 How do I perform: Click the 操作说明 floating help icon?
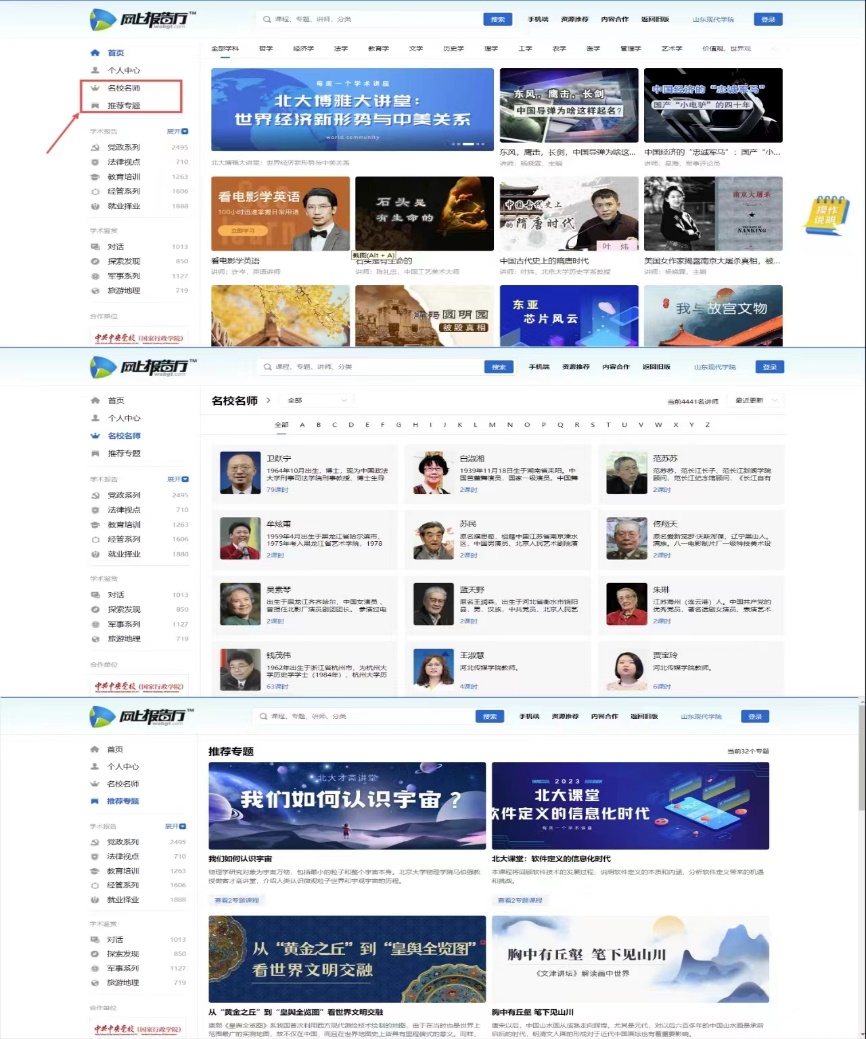tap(826, 214)
